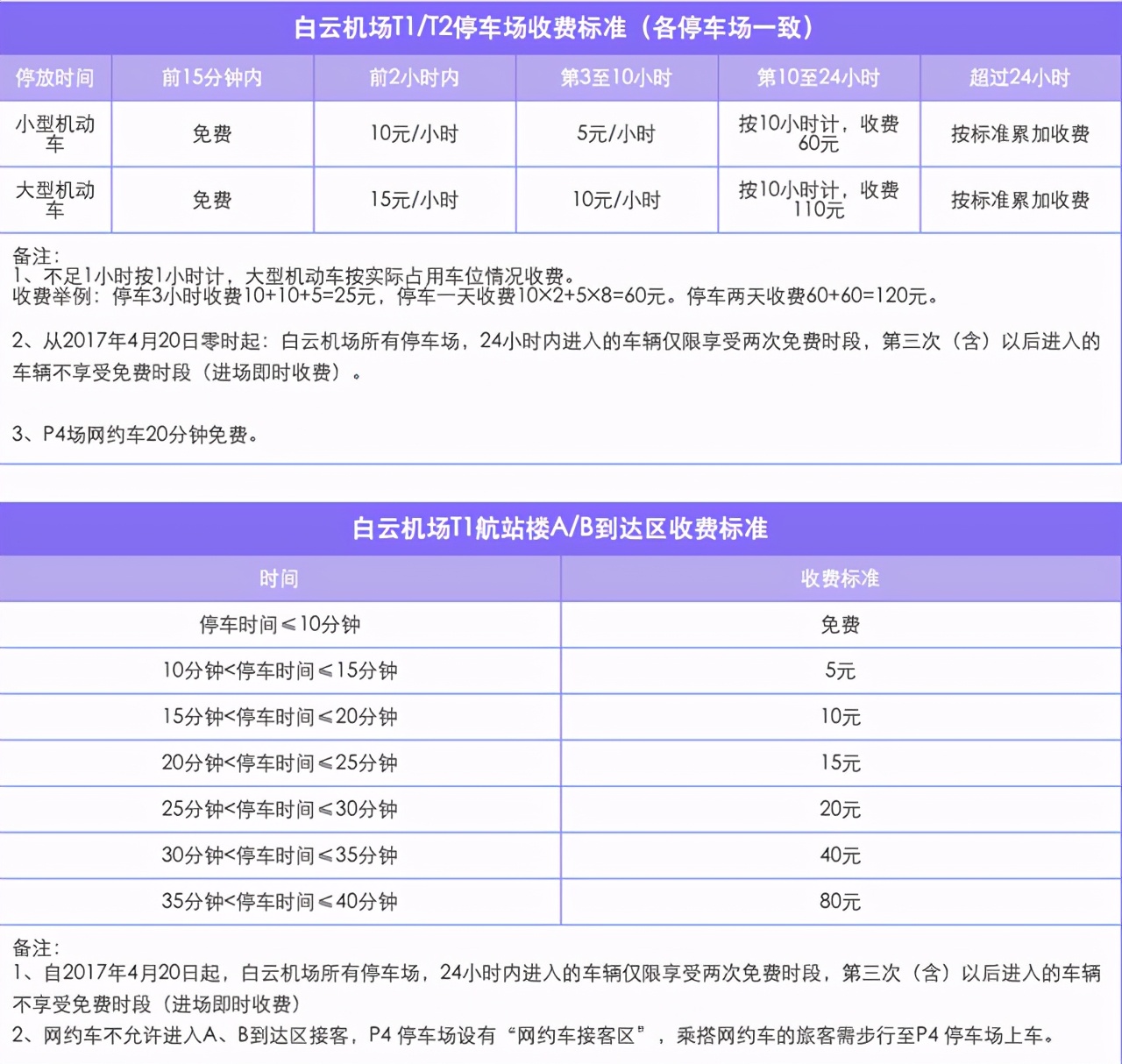Click the 超过24小时 header cell
The width and height of the screenshot is (1122, 1064).
coord(1019,77)
